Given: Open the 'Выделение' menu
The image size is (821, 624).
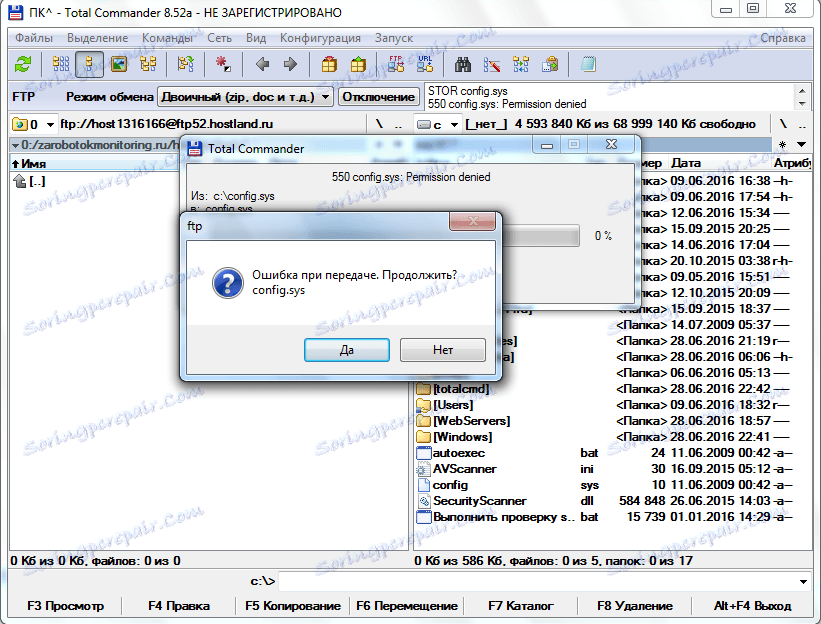Looking at the screenshot, I should (97, 38).
